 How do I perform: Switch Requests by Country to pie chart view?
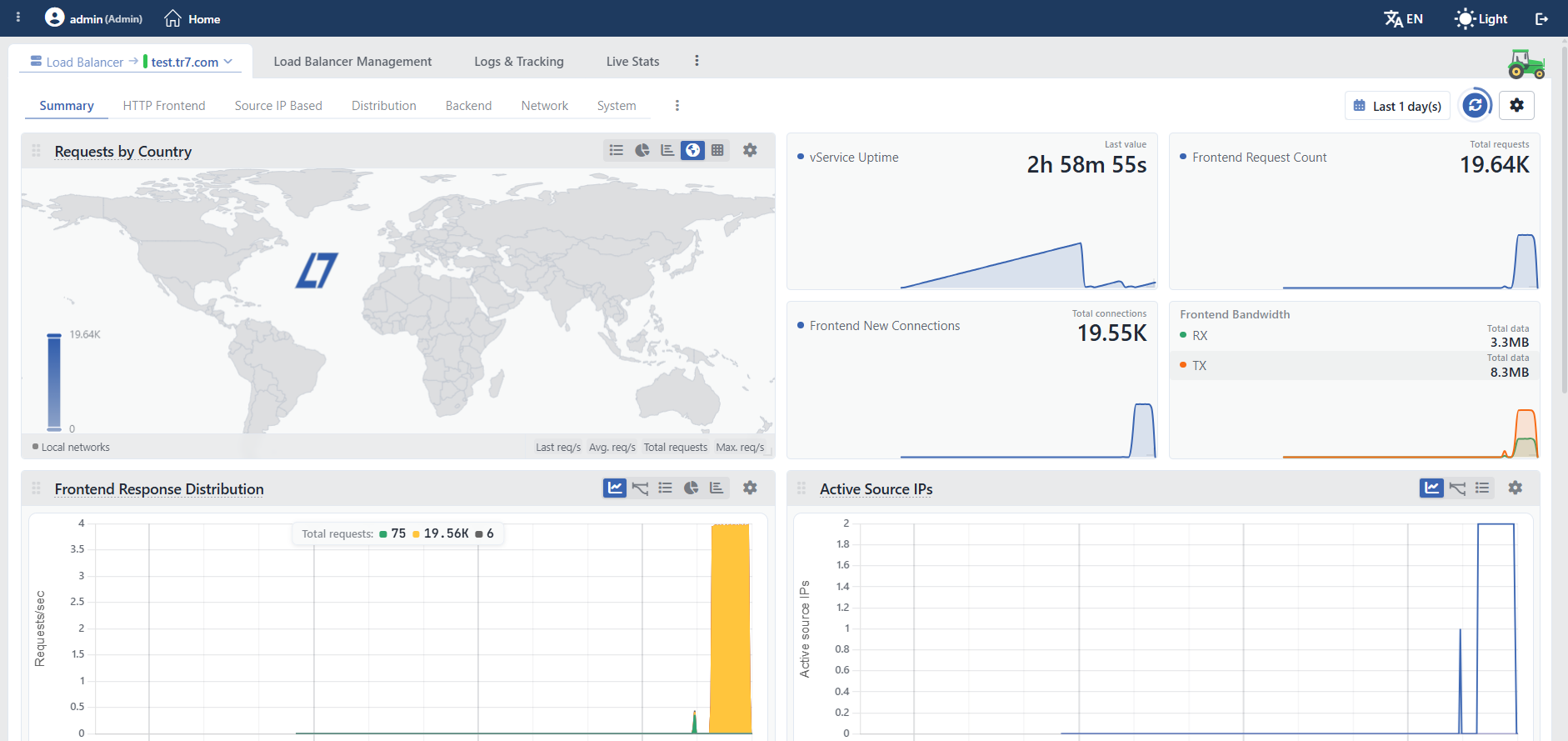pyautogui.click(x=642, y=150)
